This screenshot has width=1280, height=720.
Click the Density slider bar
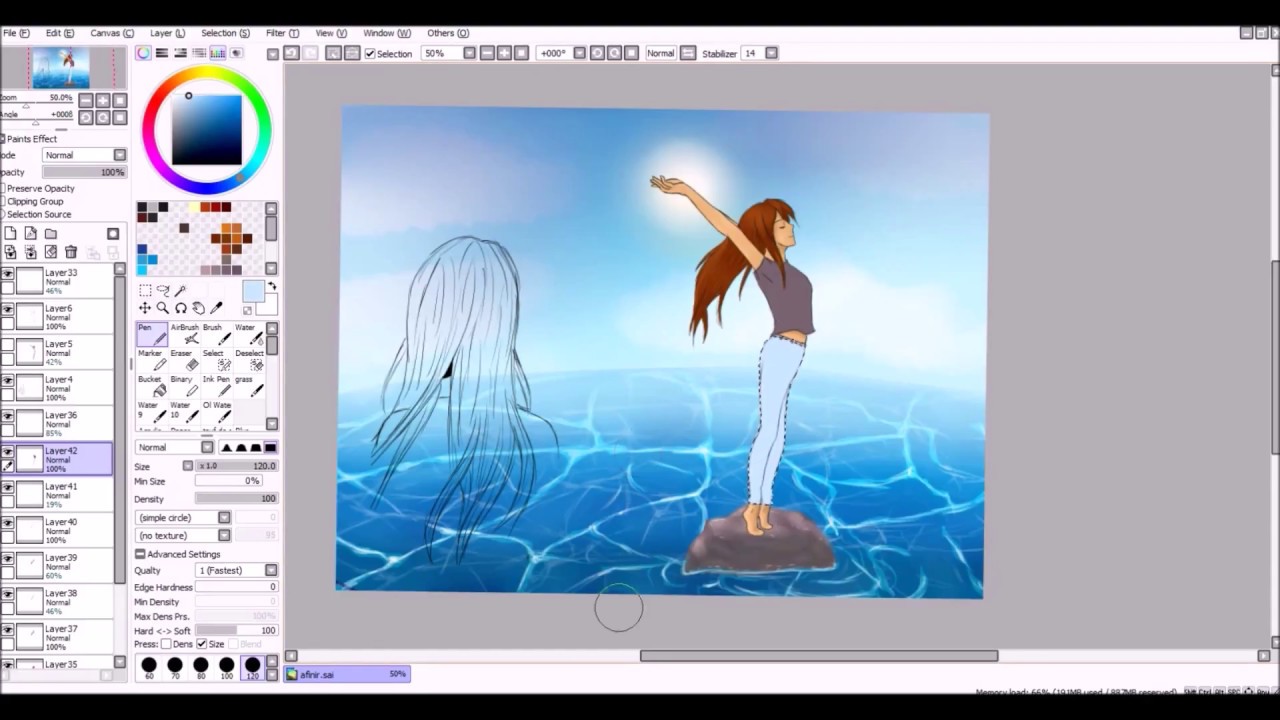click(x=236, y=499)
